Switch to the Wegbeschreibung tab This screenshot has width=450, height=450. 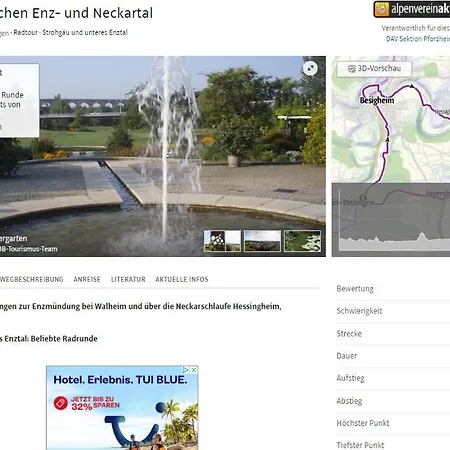point(31,279)
